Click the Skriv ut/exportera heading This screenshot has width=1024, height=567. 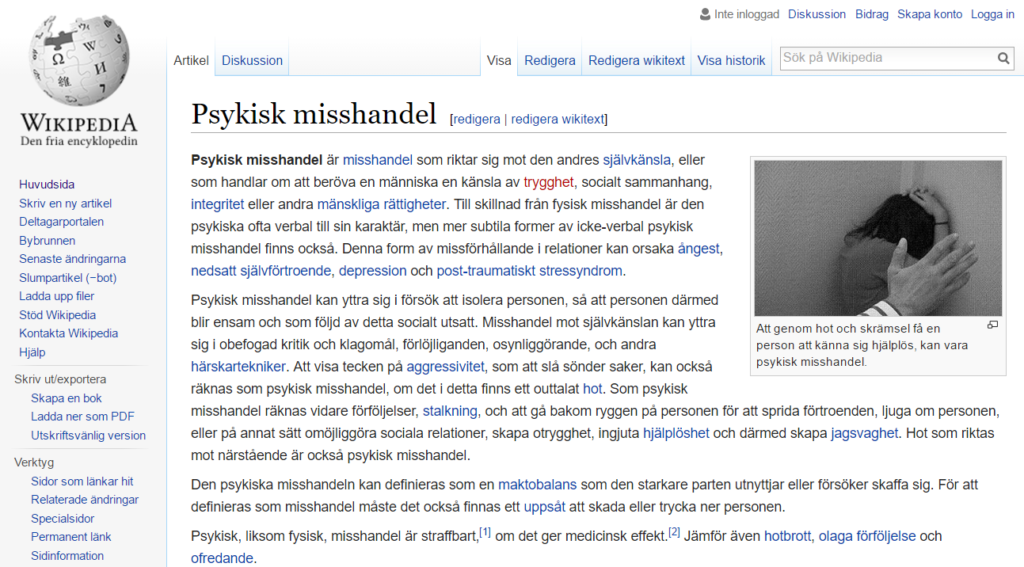pyautogui.click(x=60, y=380)
